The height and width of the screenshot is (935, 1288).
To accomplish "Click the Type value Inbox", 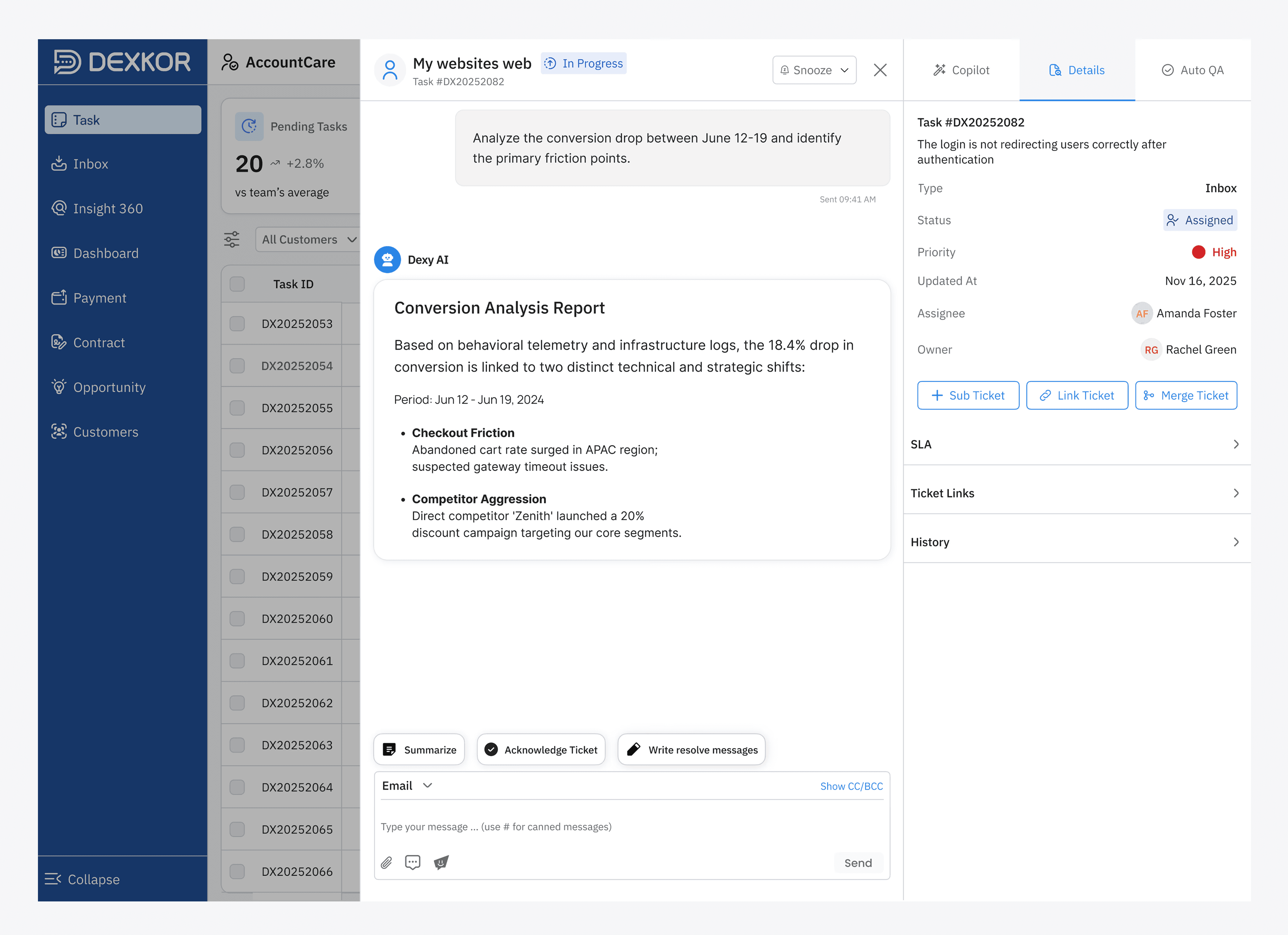I will (1221, 188).
